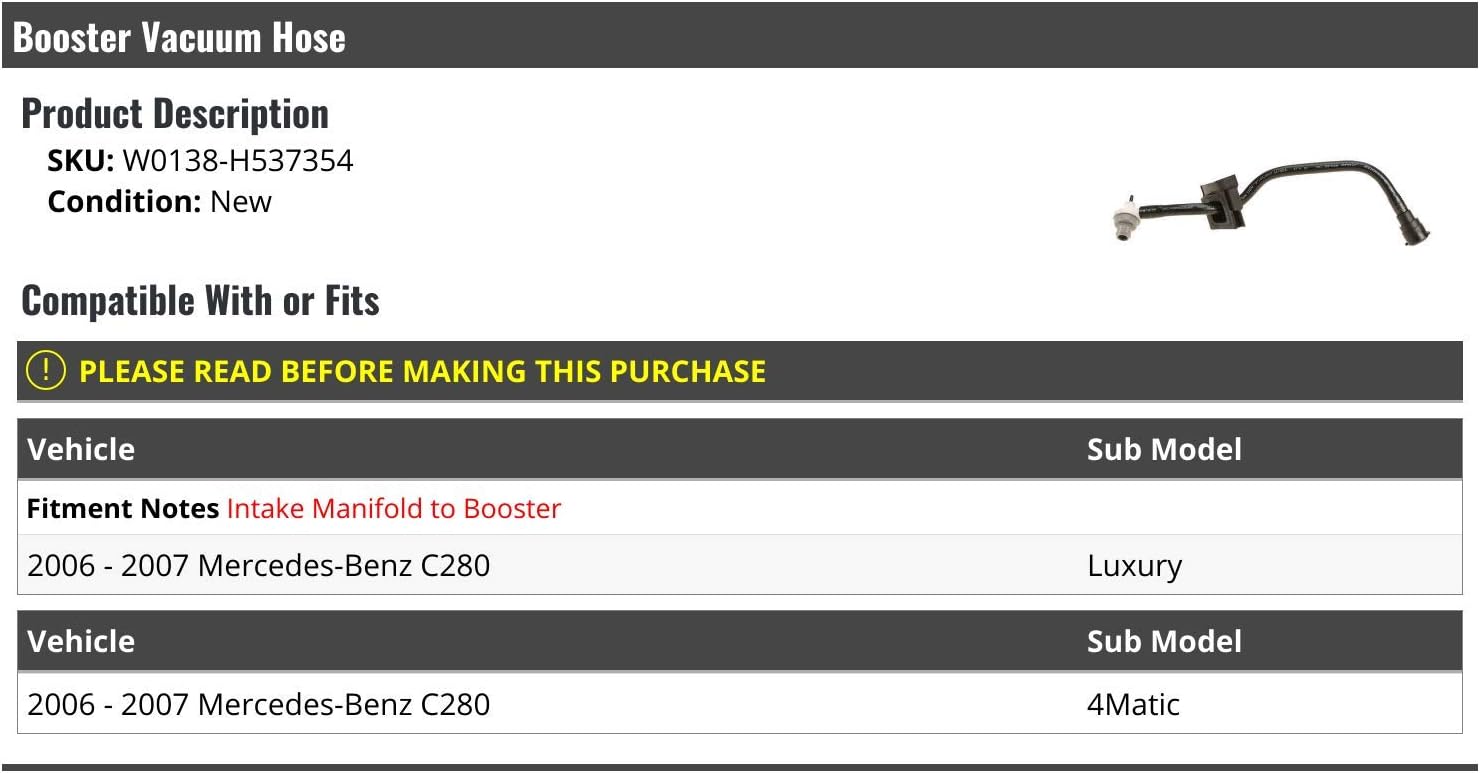
Task: Click the Booster Vacuum Hose title bar
Action: (x=180, y=38)
